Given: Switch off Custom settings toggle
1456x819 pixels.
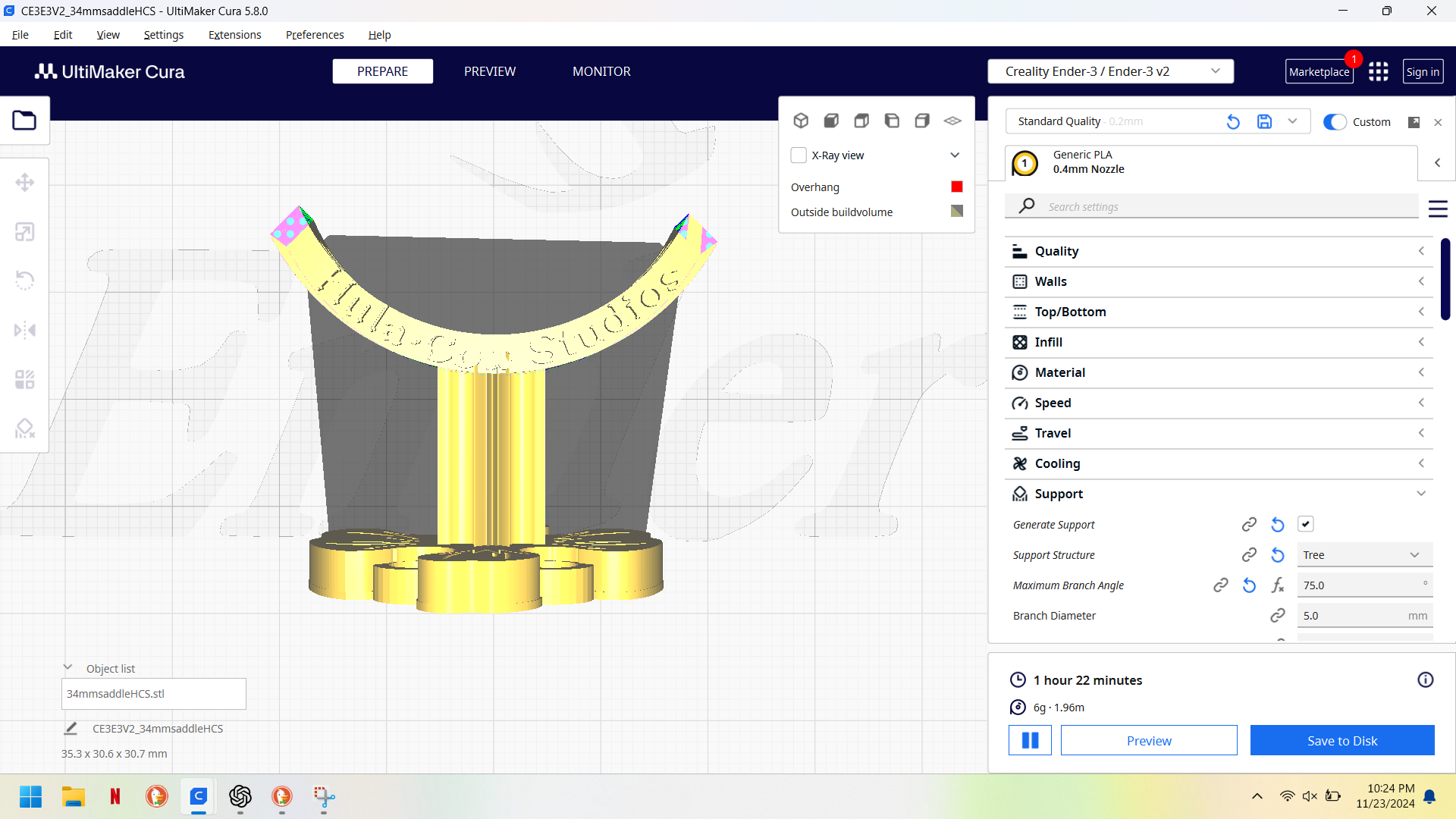Looking at the screenshot, I should coord(1335,122).
